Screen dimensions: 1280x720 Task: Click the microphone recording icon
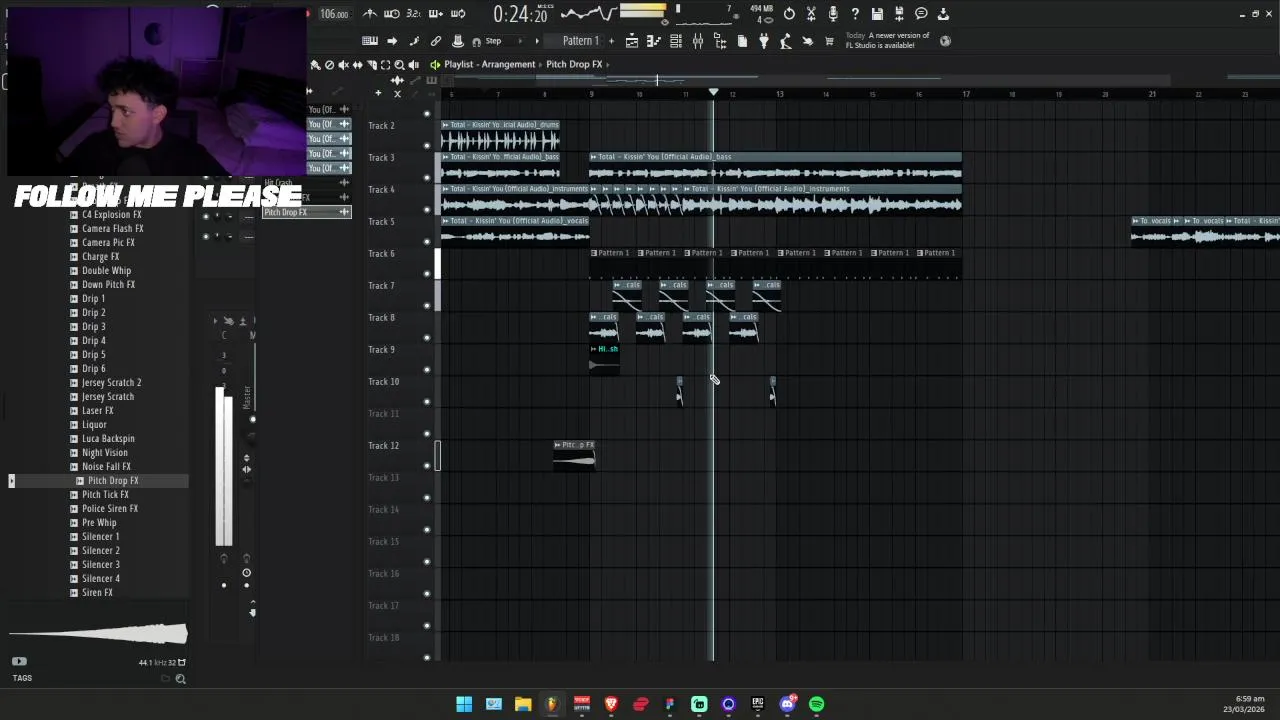pos(833,14)
